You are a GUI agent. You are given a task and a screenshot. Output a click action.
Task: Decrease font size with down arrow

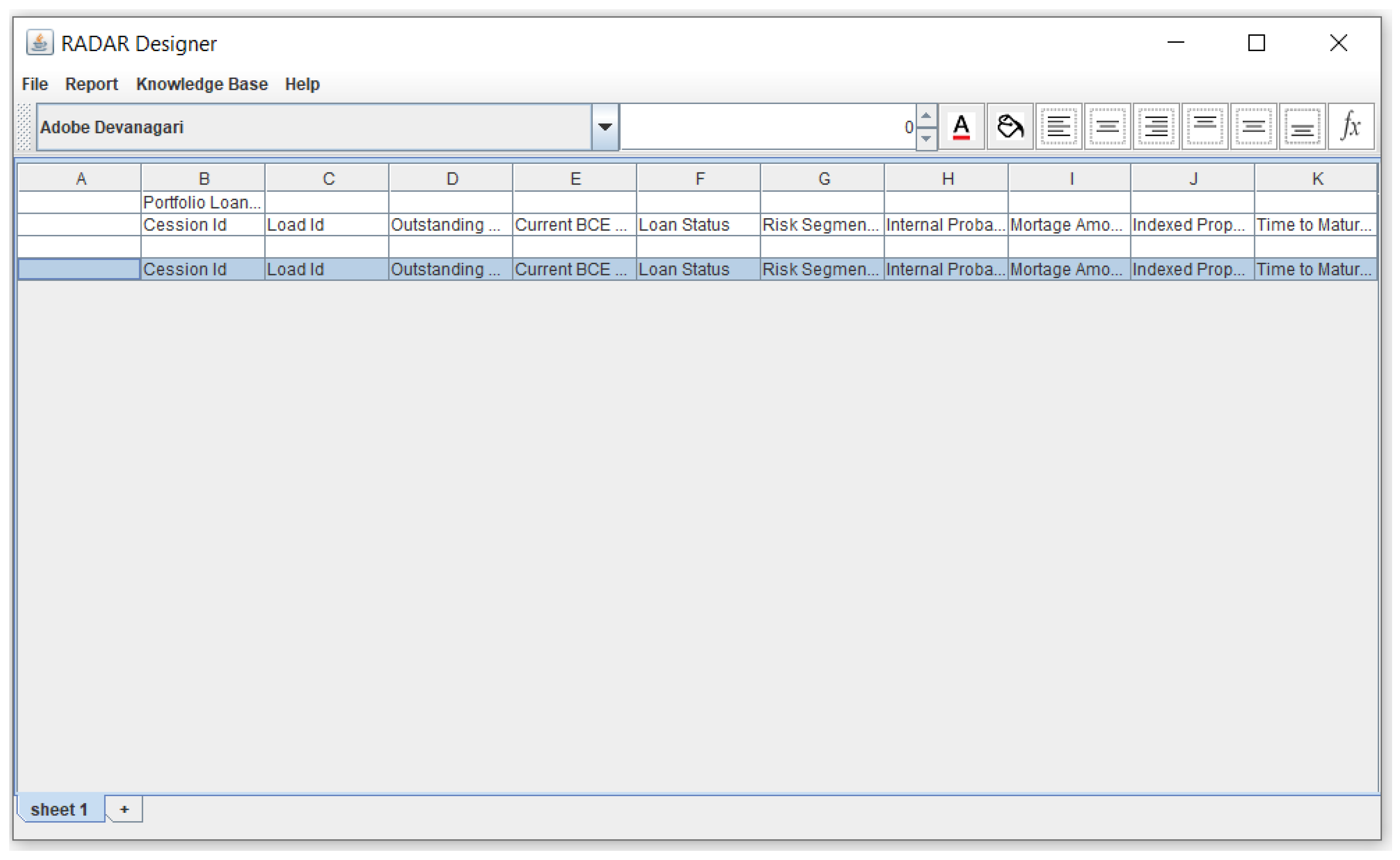coord(926,138)
